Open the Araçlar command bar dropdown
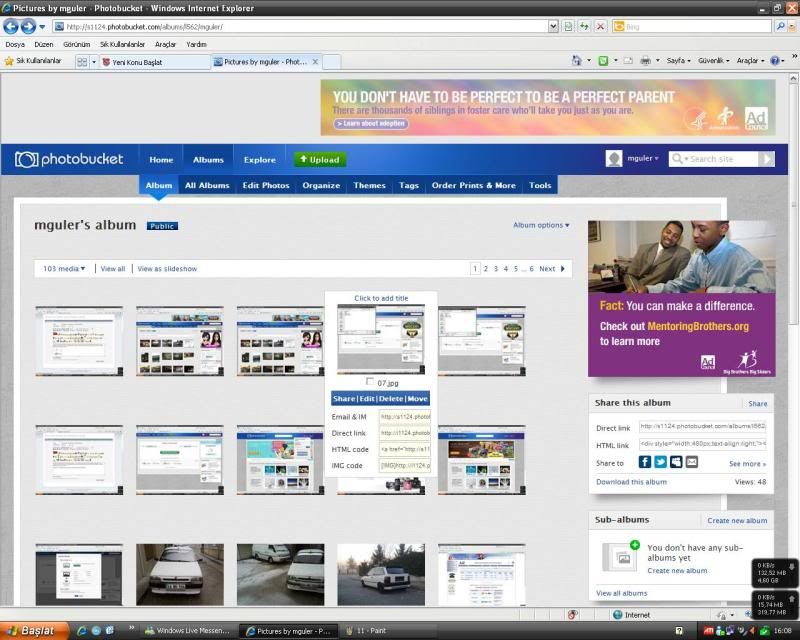This screenshot has width=800, height=640. coord(750,61)
